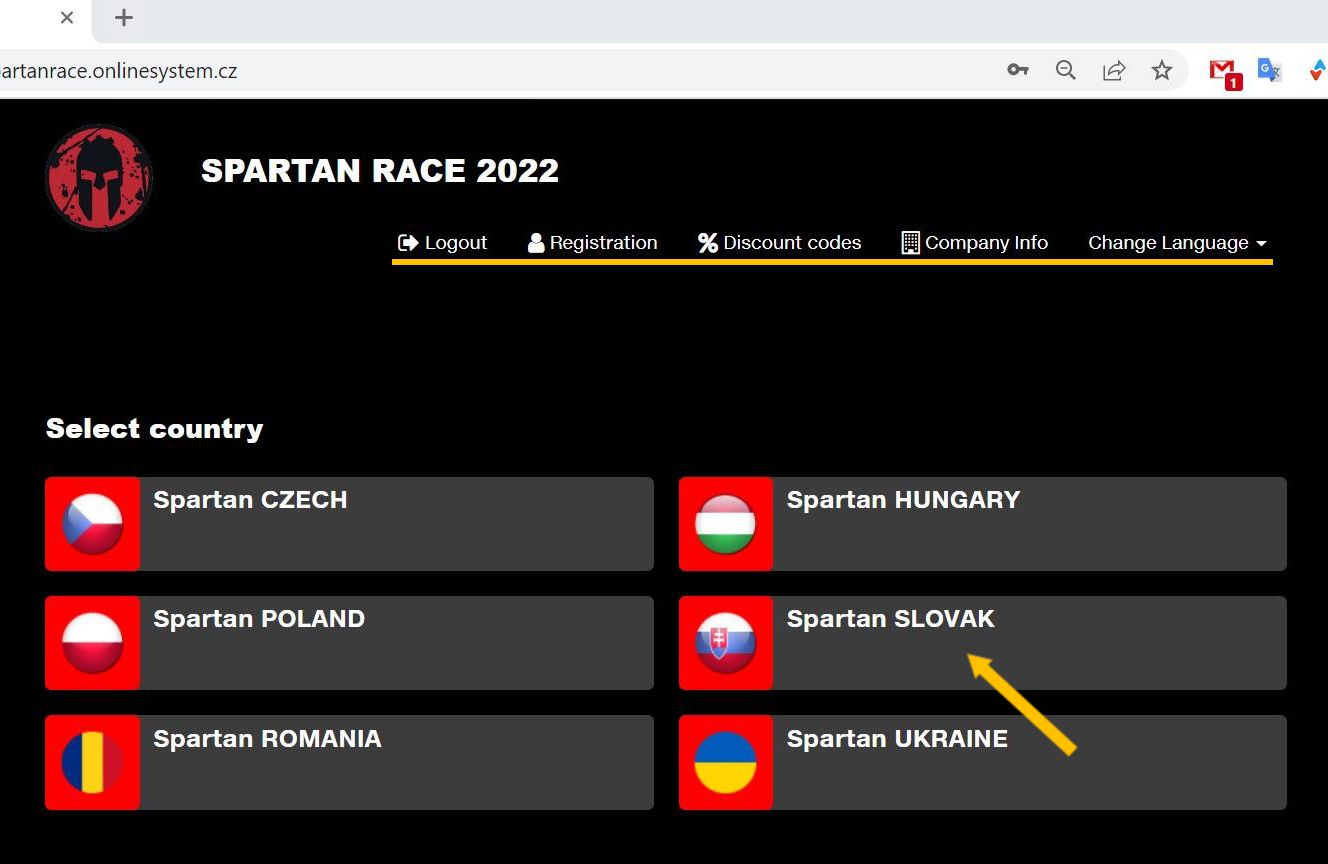Click the Logout link

[442, 243]
